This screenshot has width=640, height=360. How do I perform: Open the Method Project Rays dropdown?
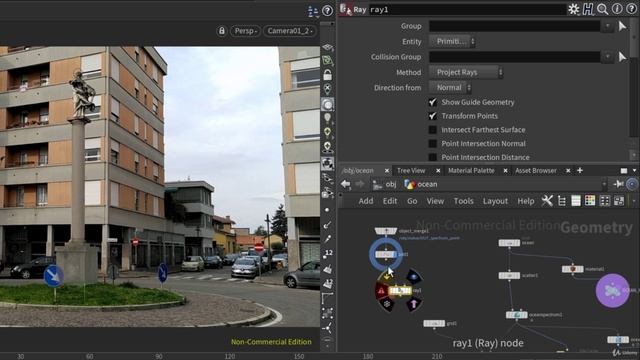click(x=466, y=72)
